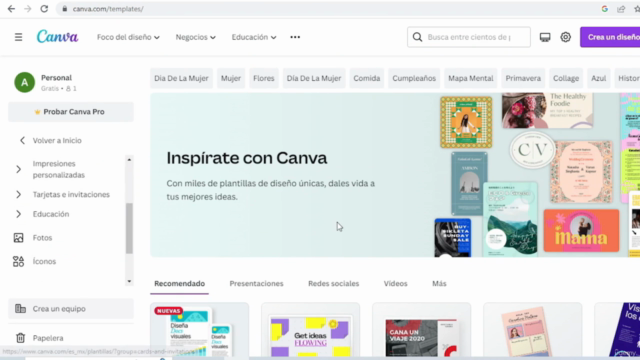640x360 pixels.
Task: Open settings gear icon
Action: pyautogui.click(x=565, y=37)
